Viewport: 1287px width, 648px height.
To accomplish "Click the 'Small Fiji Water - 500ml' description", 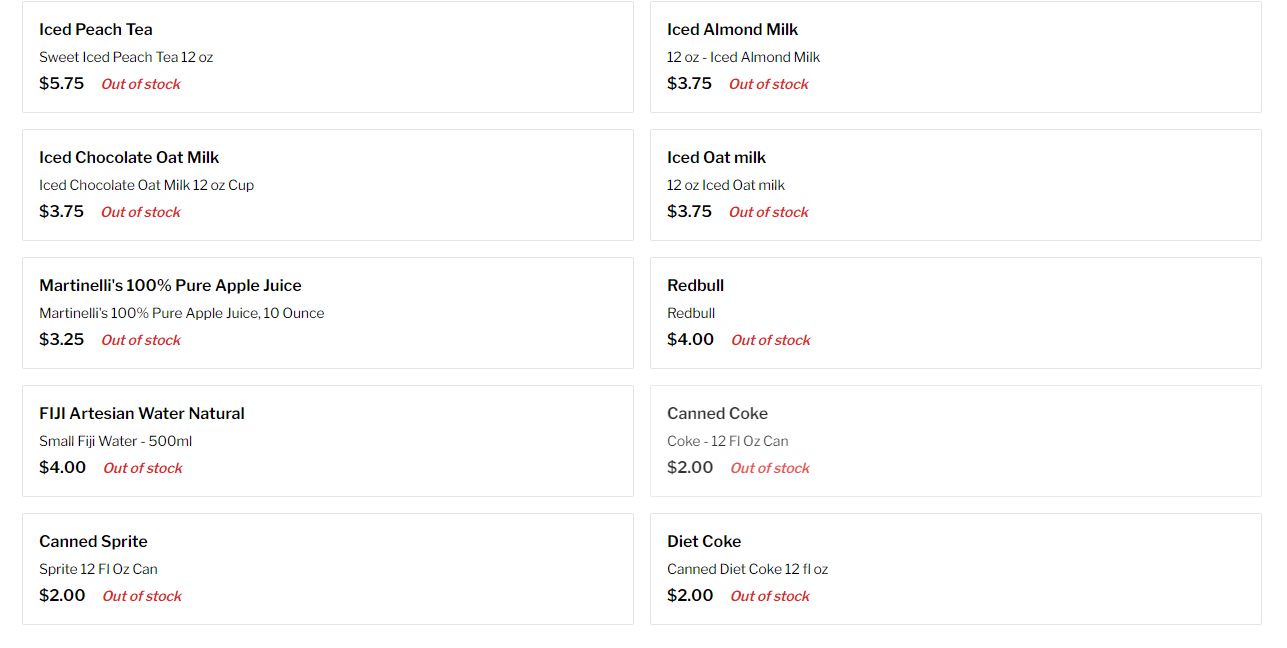I will [115, 441].
